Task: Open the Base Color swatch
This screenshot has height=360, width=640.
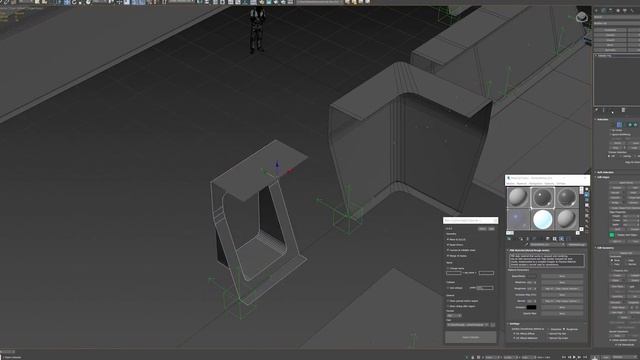Action: point(531,276)
